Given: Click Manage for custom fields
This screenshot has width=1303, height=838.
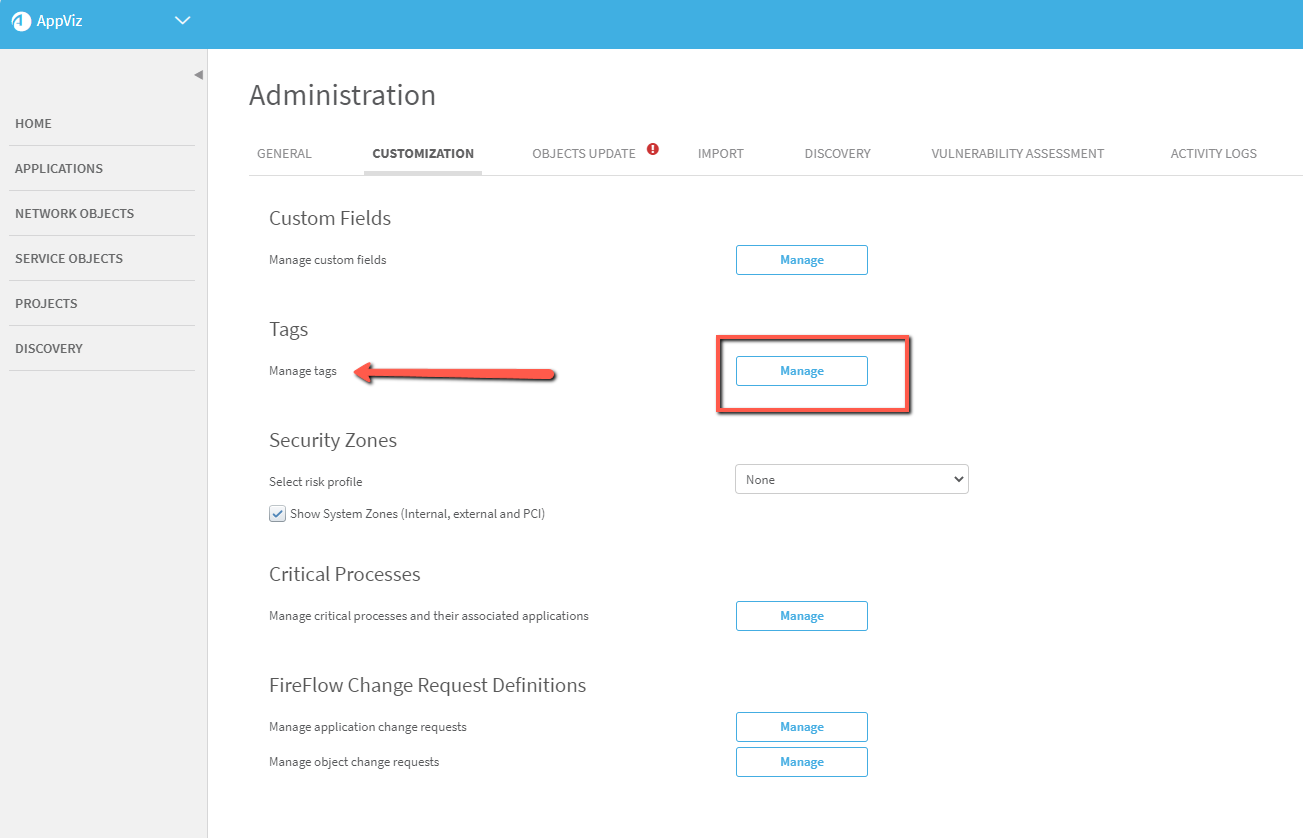Looking at the screenshot, I should coord(801,260).
